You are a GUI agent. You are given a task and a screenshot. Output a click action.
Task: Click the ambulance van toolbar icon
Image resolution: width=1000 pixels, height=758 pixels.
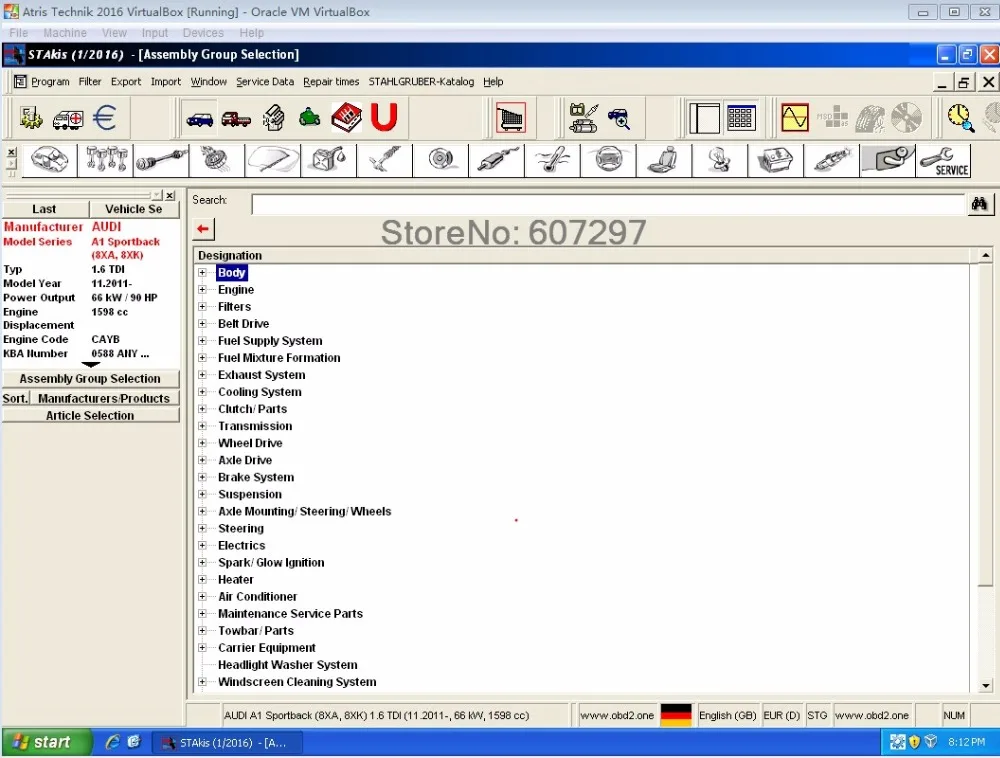68,119
